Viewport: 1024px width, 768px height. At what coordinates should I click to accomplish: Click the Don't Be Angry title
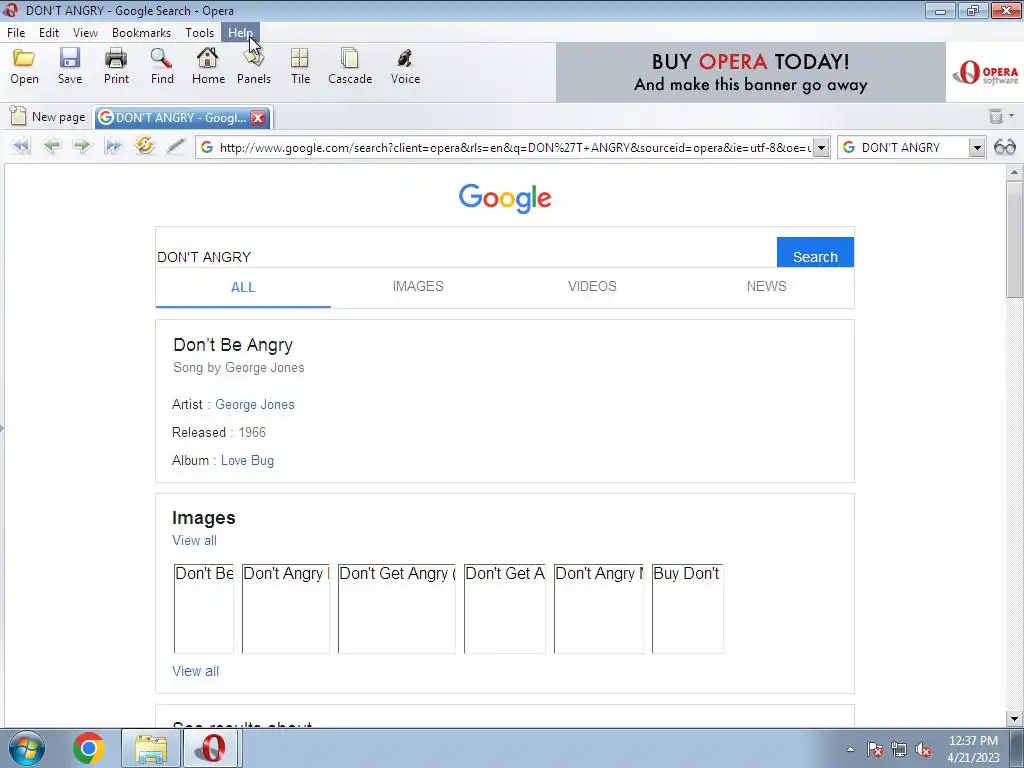pos(233,345)
